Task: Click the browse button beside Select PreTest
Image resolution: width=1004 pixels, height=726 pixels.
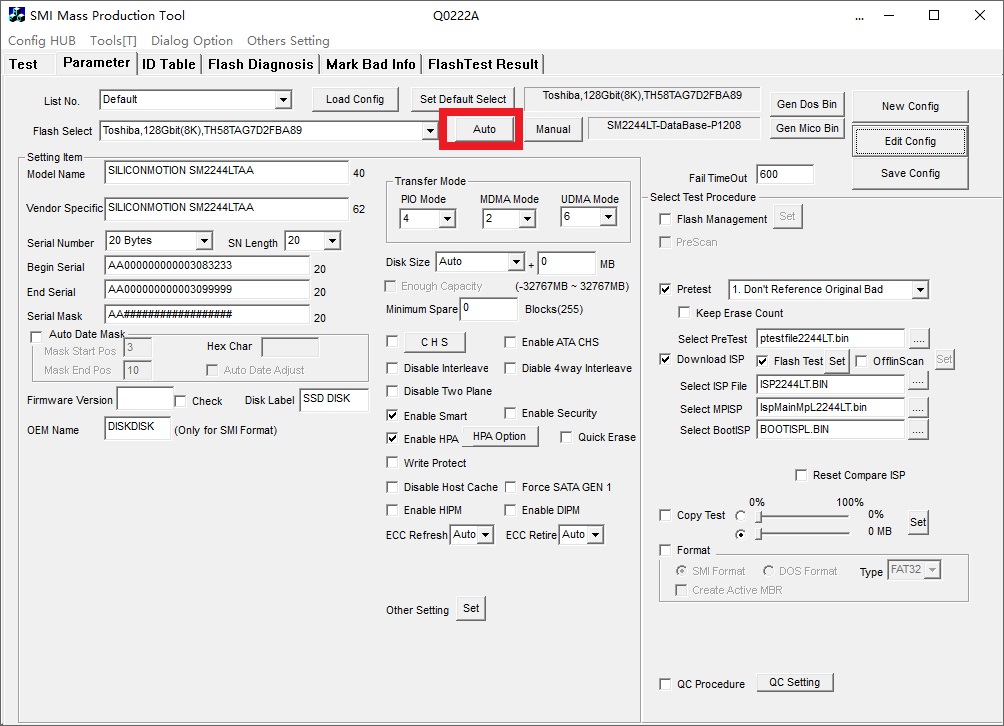Action: (x=918, y=339)
